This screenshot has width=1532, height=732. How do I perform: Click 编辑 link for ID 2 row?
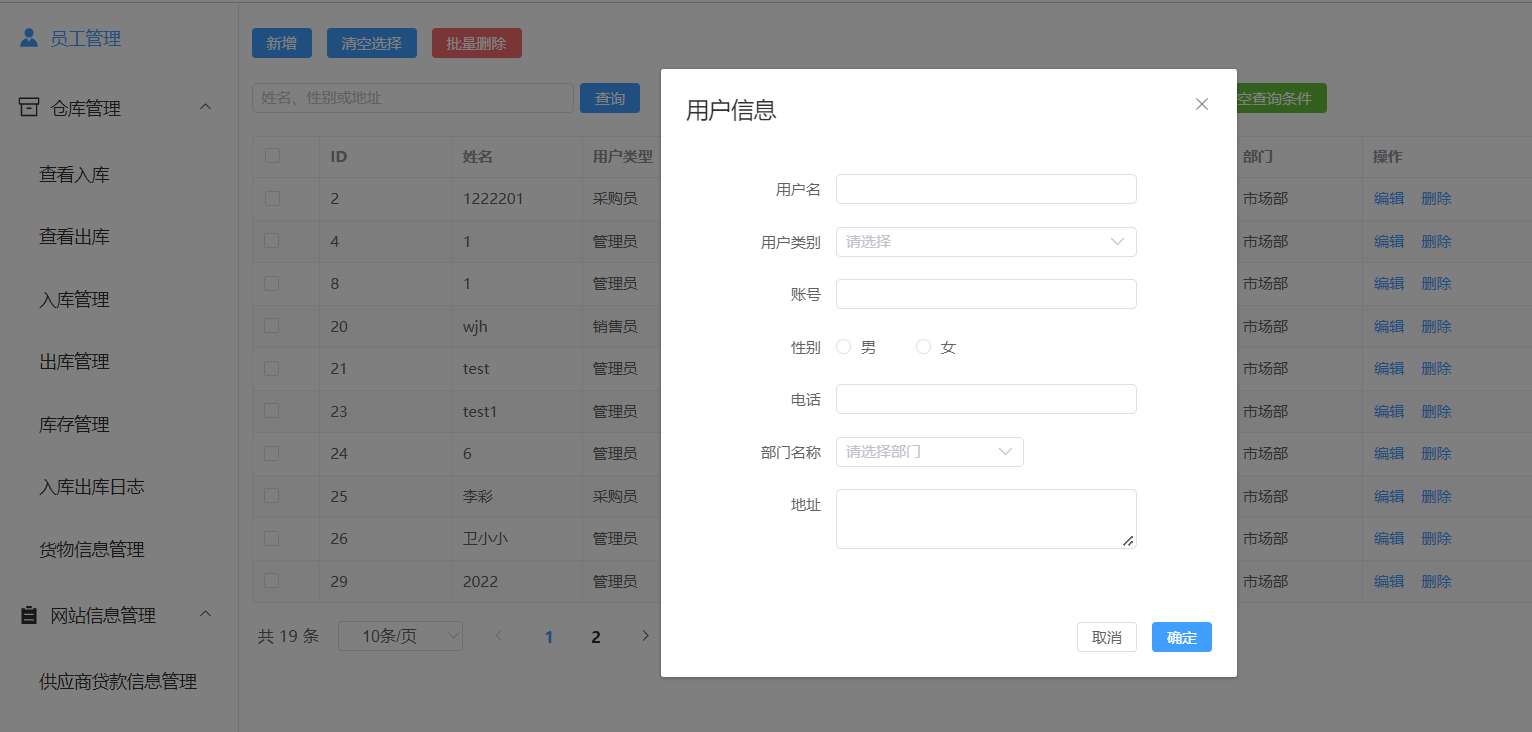click(1389, 198)
